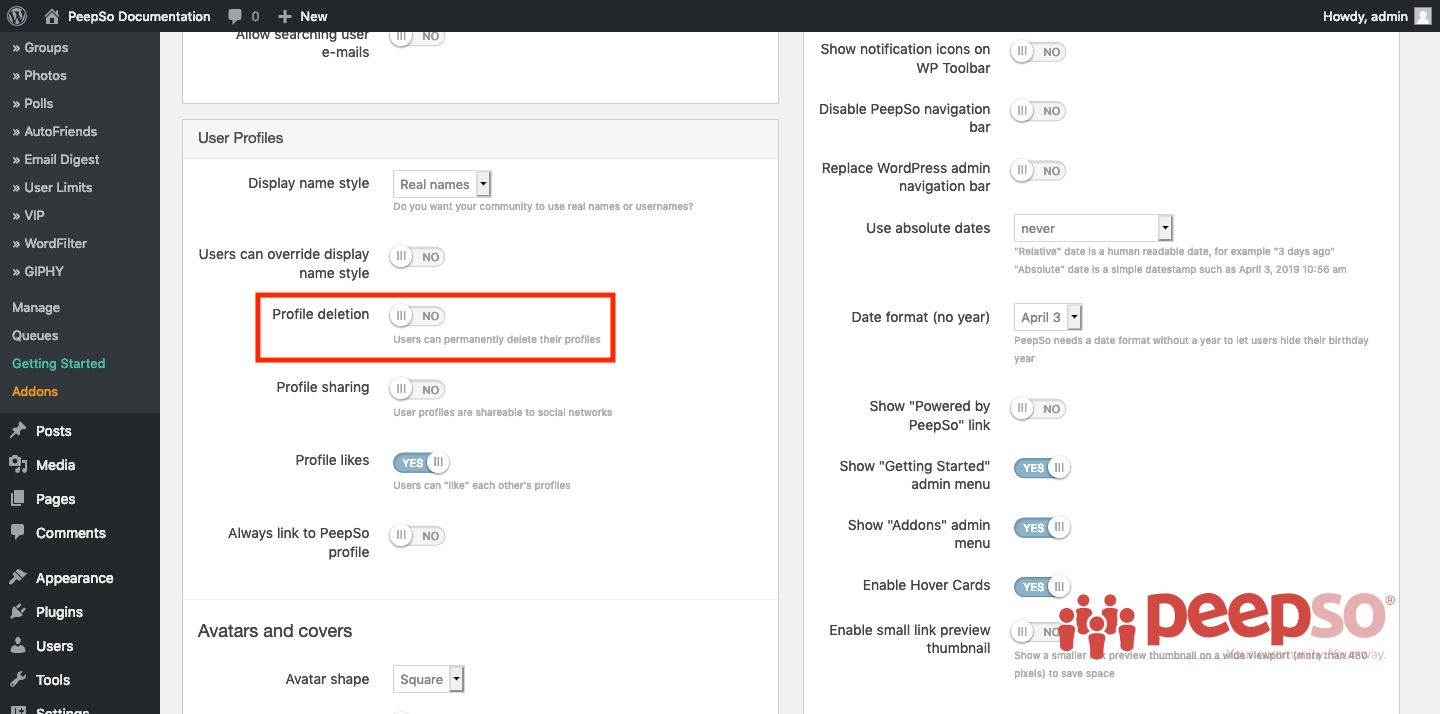Screen dimensions: 1440x714
Task: Open the WordPress logo menu
Action: 17,16
